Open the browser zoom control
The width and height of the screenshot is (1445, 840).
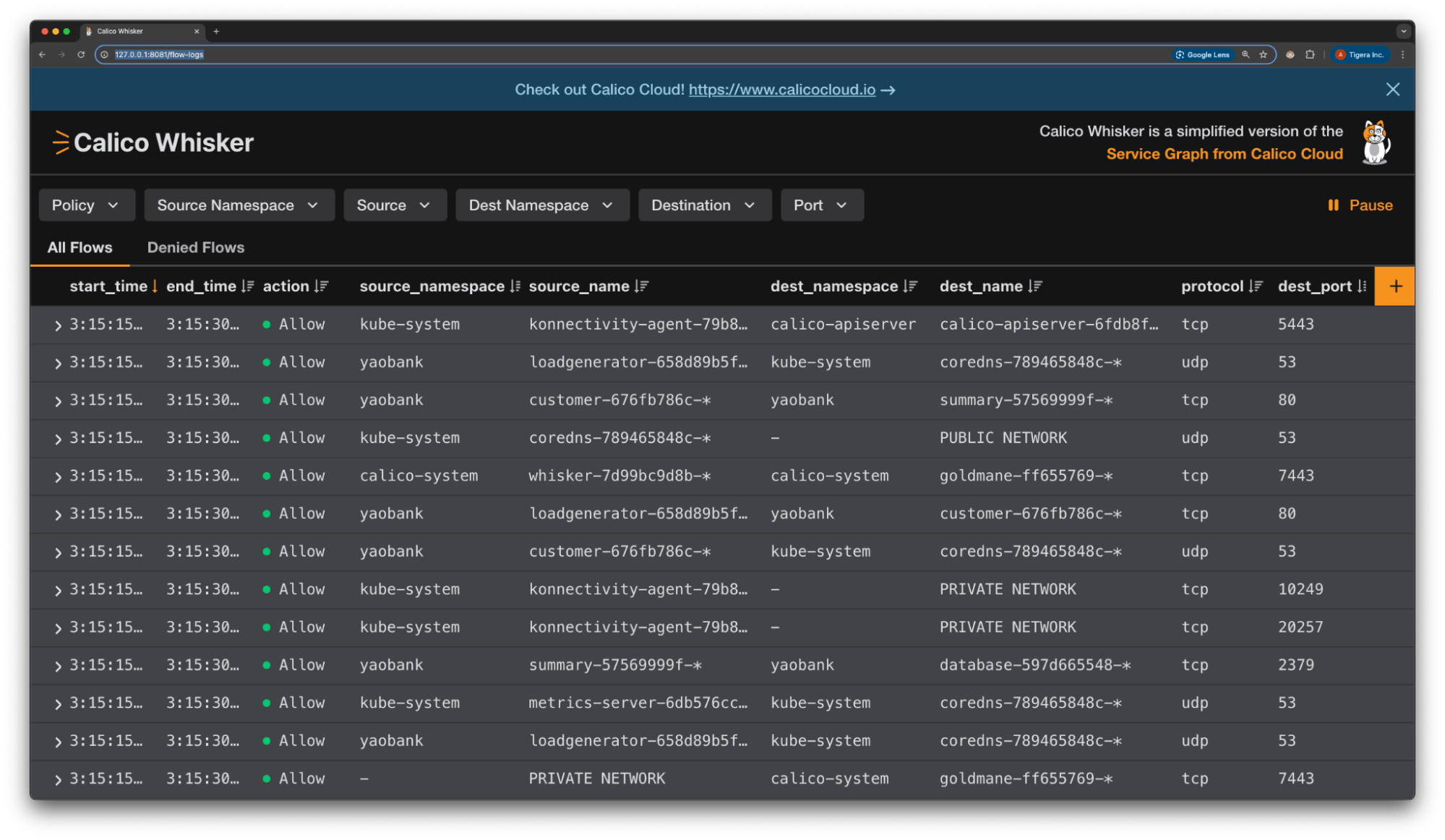click(x=1245, y=54)
